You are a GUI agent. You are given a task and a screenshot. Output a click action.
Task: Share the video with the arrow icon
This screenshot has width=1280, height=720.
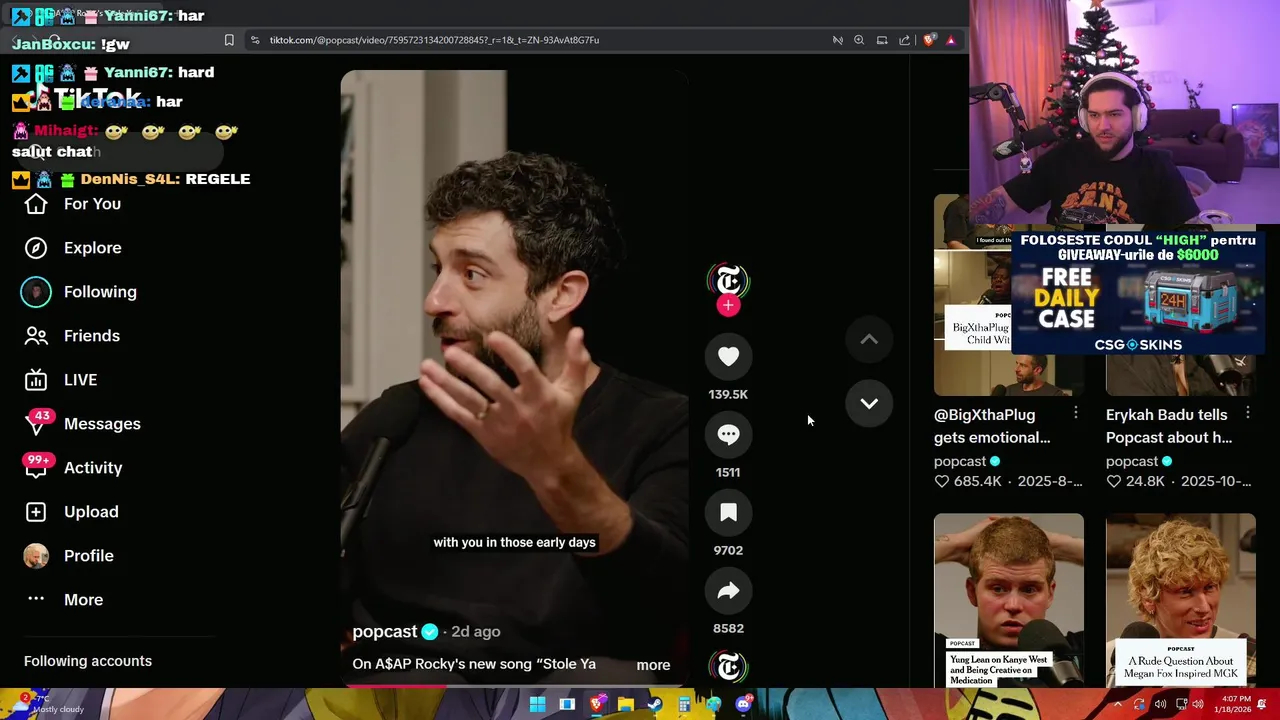tap(728, 590)
